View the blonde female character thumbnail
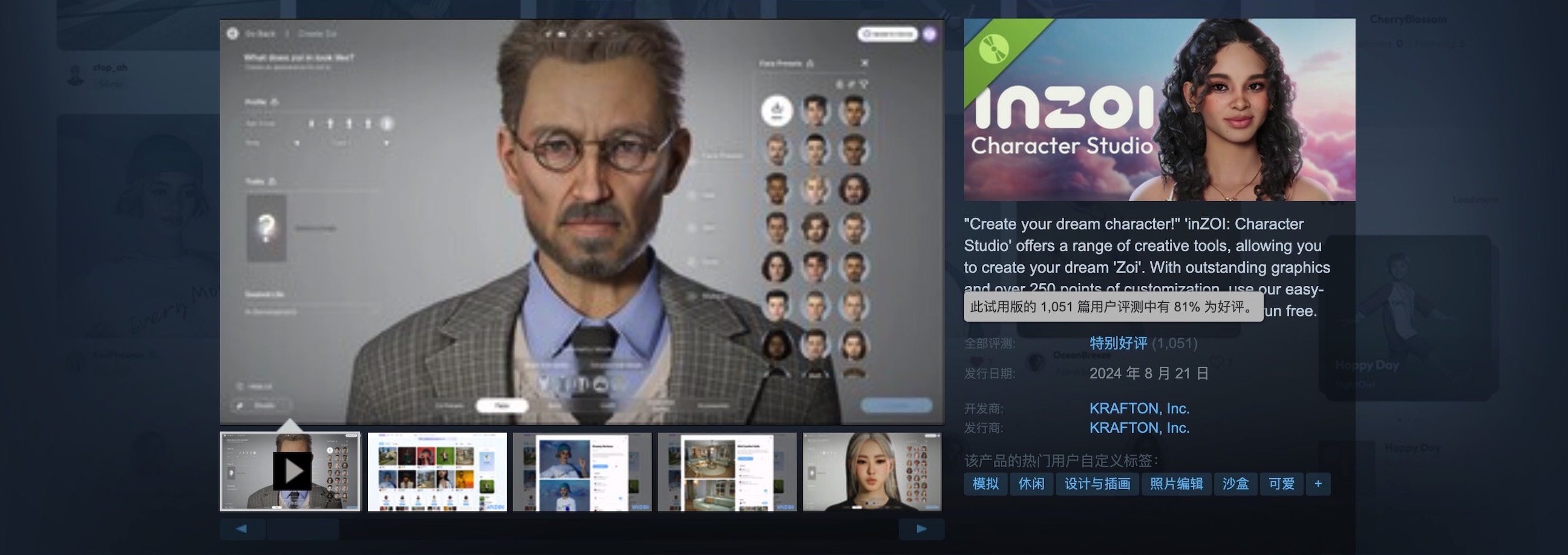1568x555 pixels. 871,472
